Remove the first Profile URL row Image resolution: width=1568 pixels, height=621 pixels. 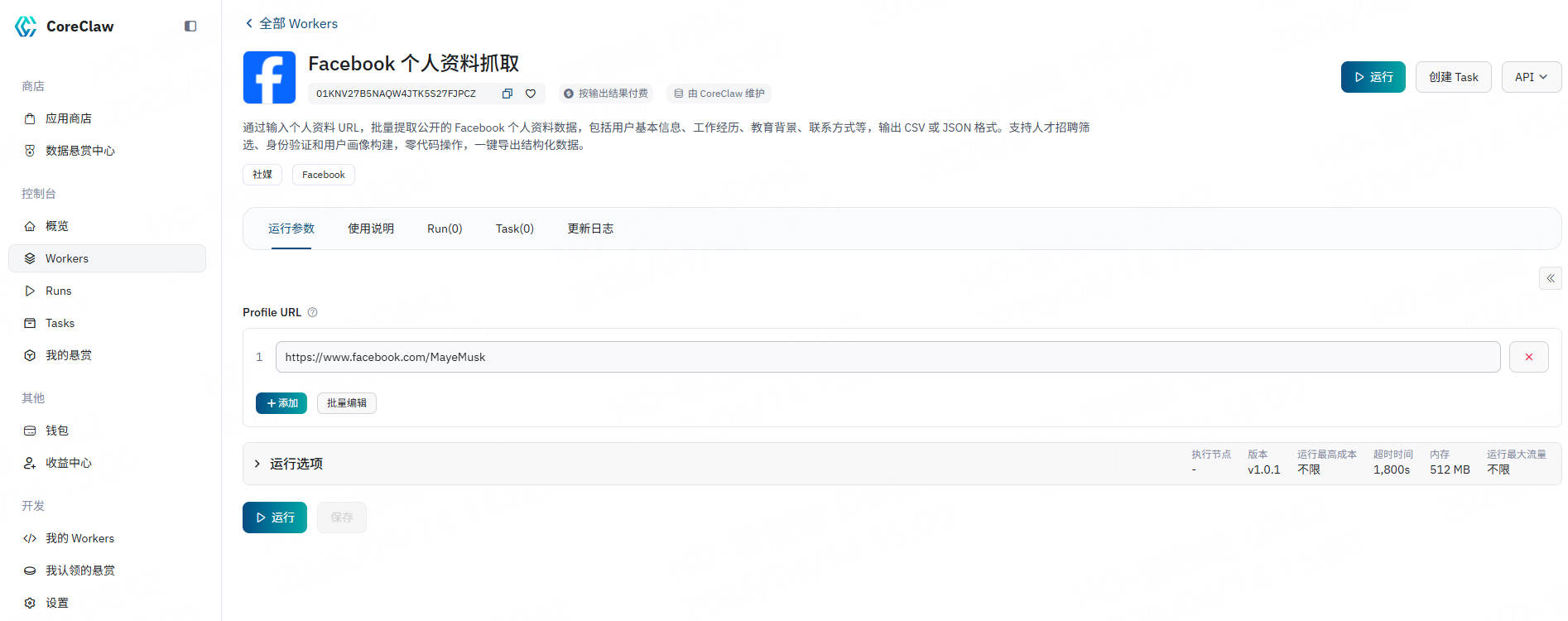1528,357
